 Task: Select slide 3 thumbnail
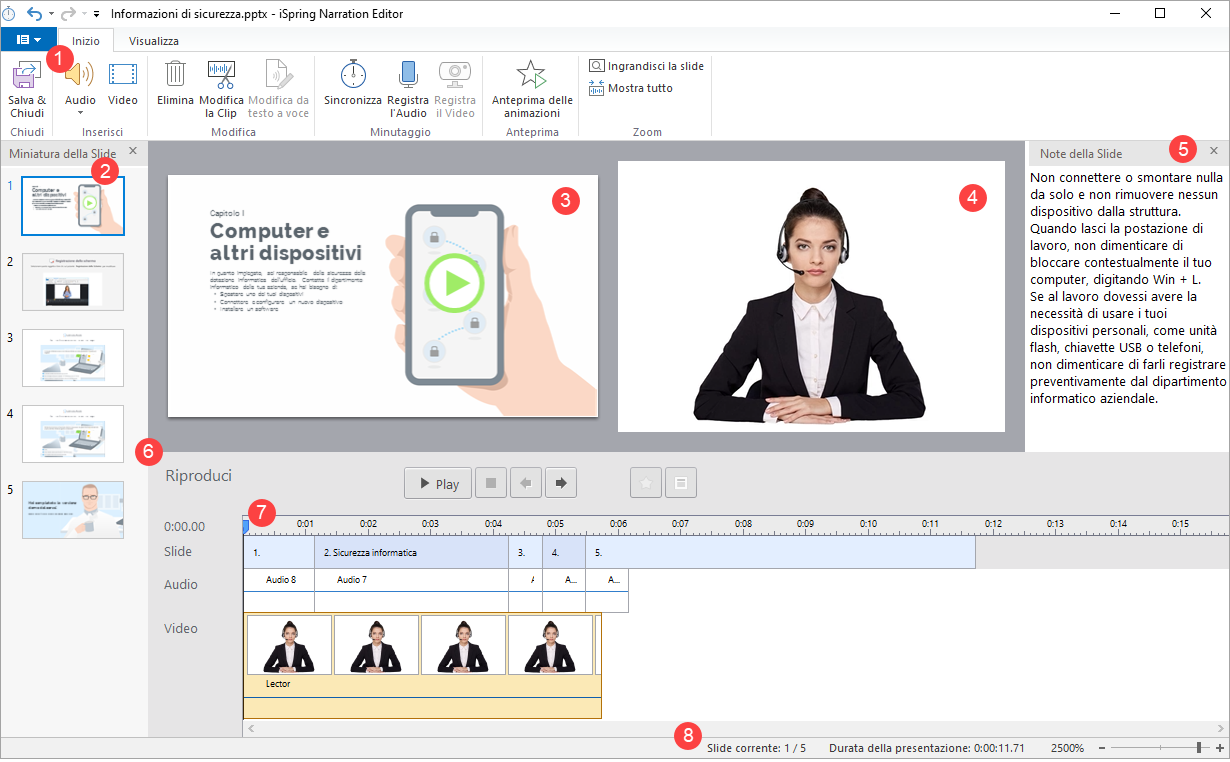(x=73, y=357)
